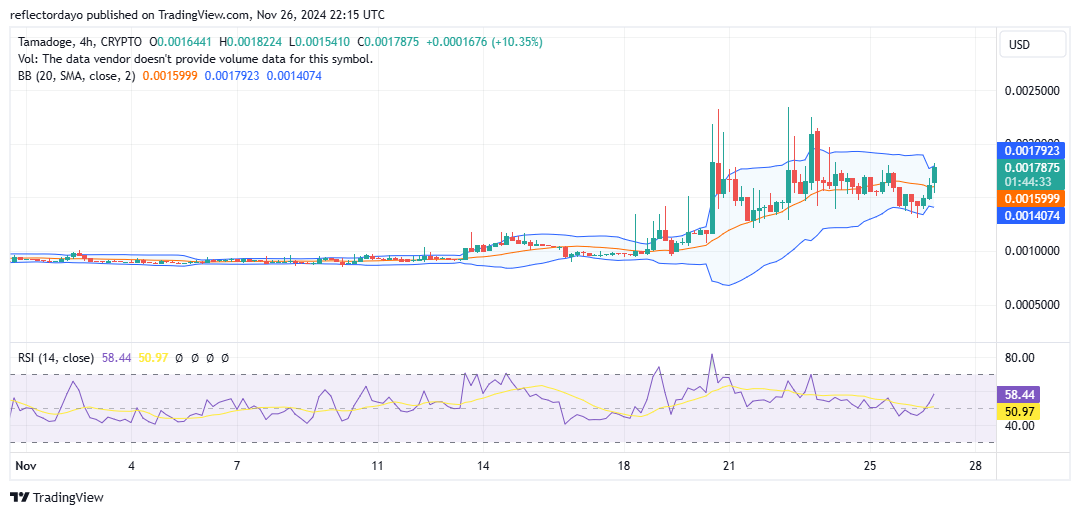Click the yellow RSI MA value 50.97 in legend

(153, 358)
